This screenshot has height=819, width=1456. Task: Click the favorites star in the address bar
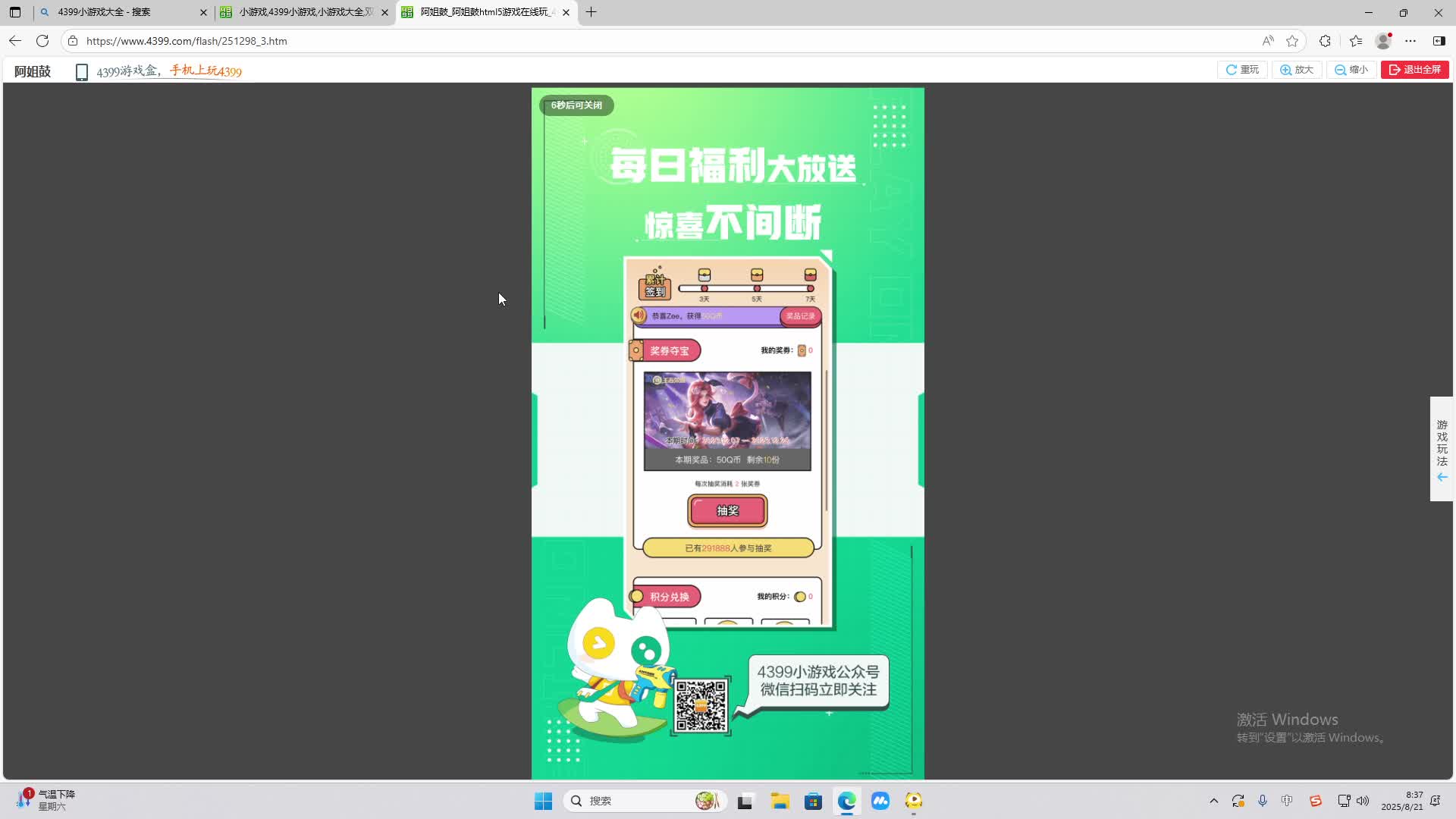point(1292,41)
